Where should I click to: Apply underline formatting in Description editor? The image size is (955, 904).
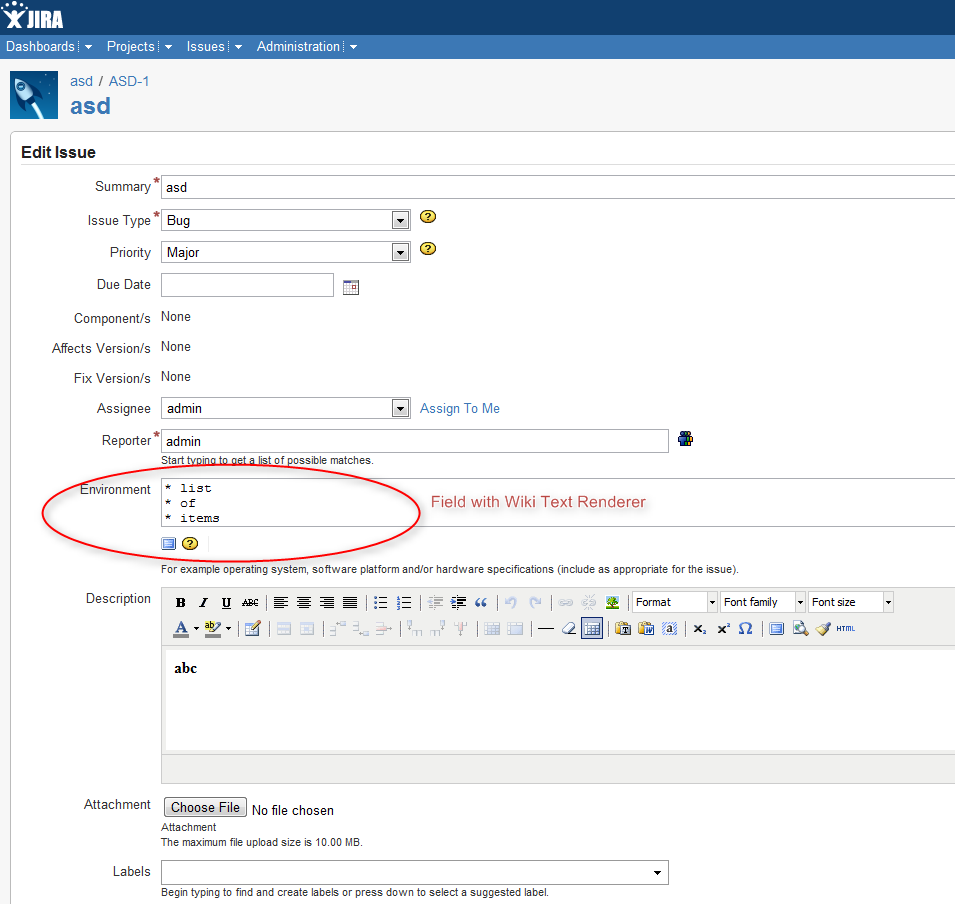tap(227, 602)
